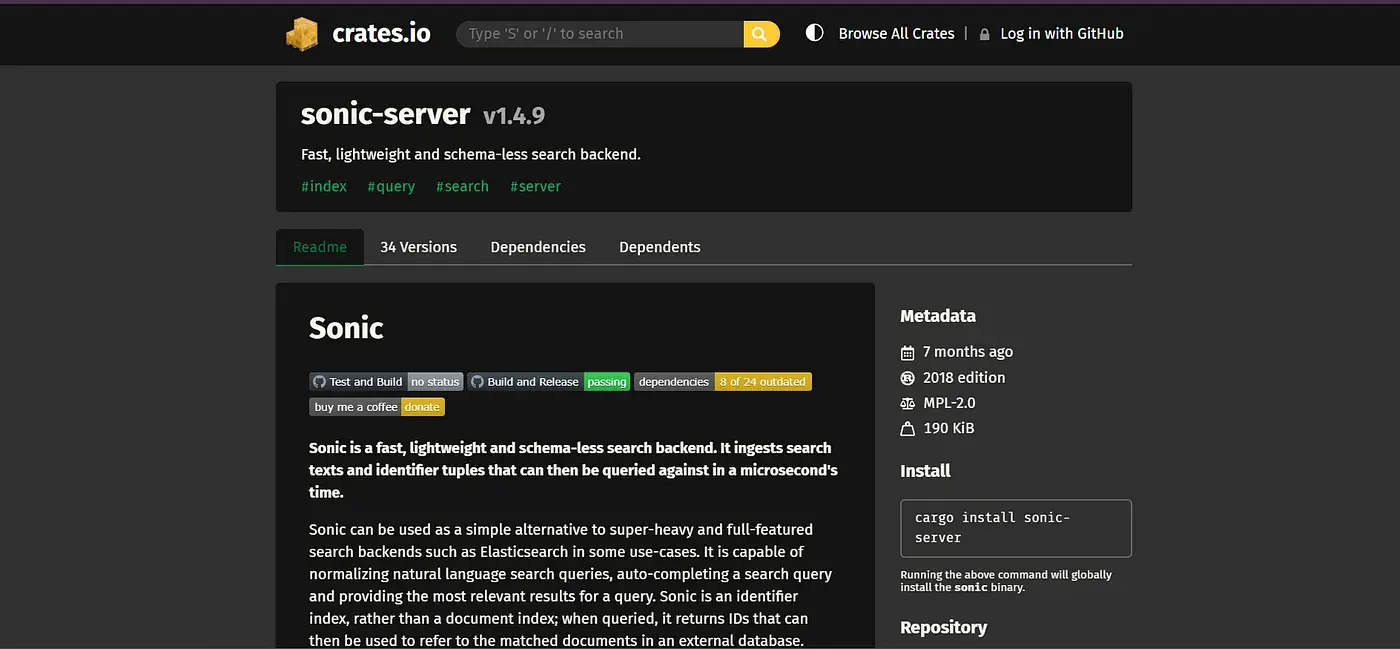Click the cargo install sonic-server command box

tap(1016, 528)
